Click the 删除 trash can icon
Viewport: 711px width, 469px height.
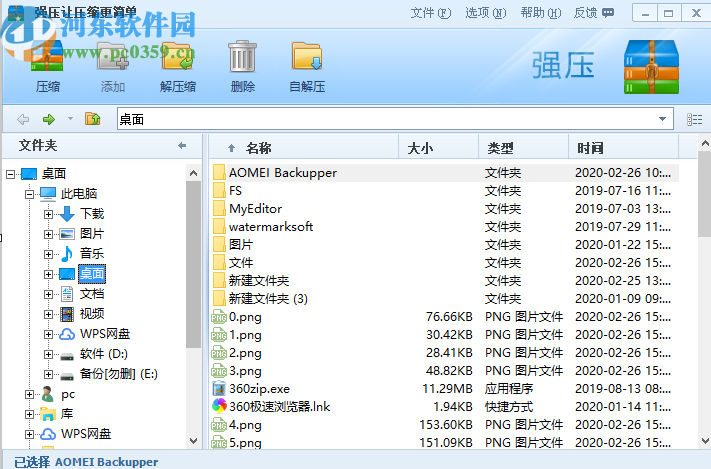tap(243, 56)
